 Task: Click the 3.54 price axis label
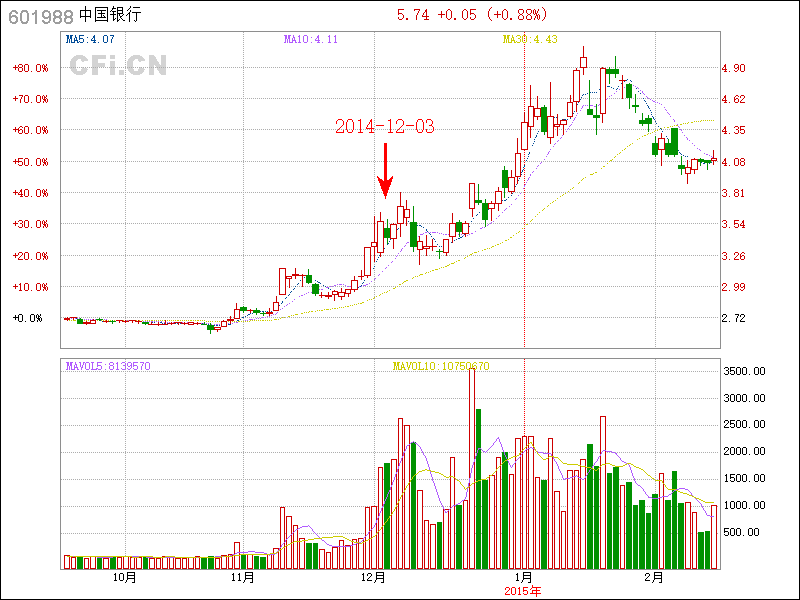click(x=734, y=224)
